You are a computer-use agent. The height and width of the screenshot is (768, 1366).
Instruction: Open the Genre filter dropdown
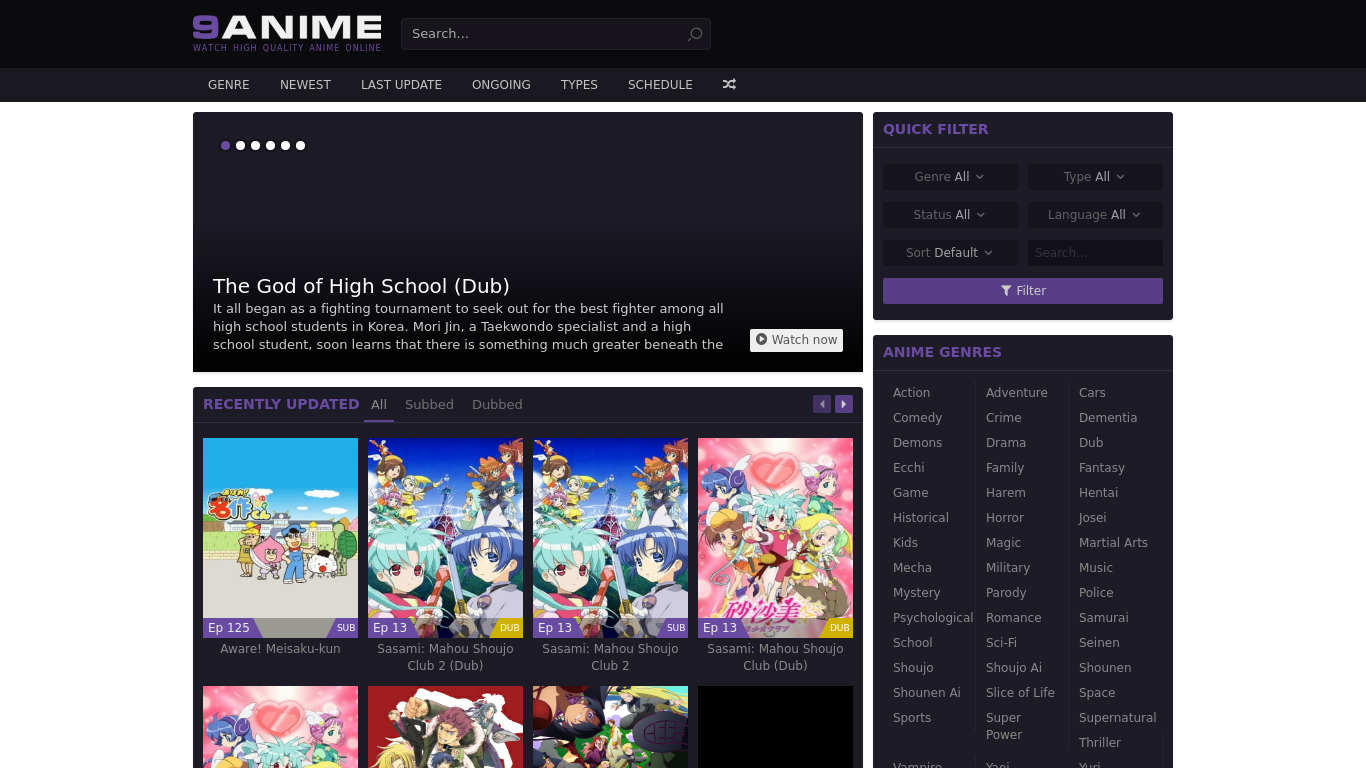point(950,177)
